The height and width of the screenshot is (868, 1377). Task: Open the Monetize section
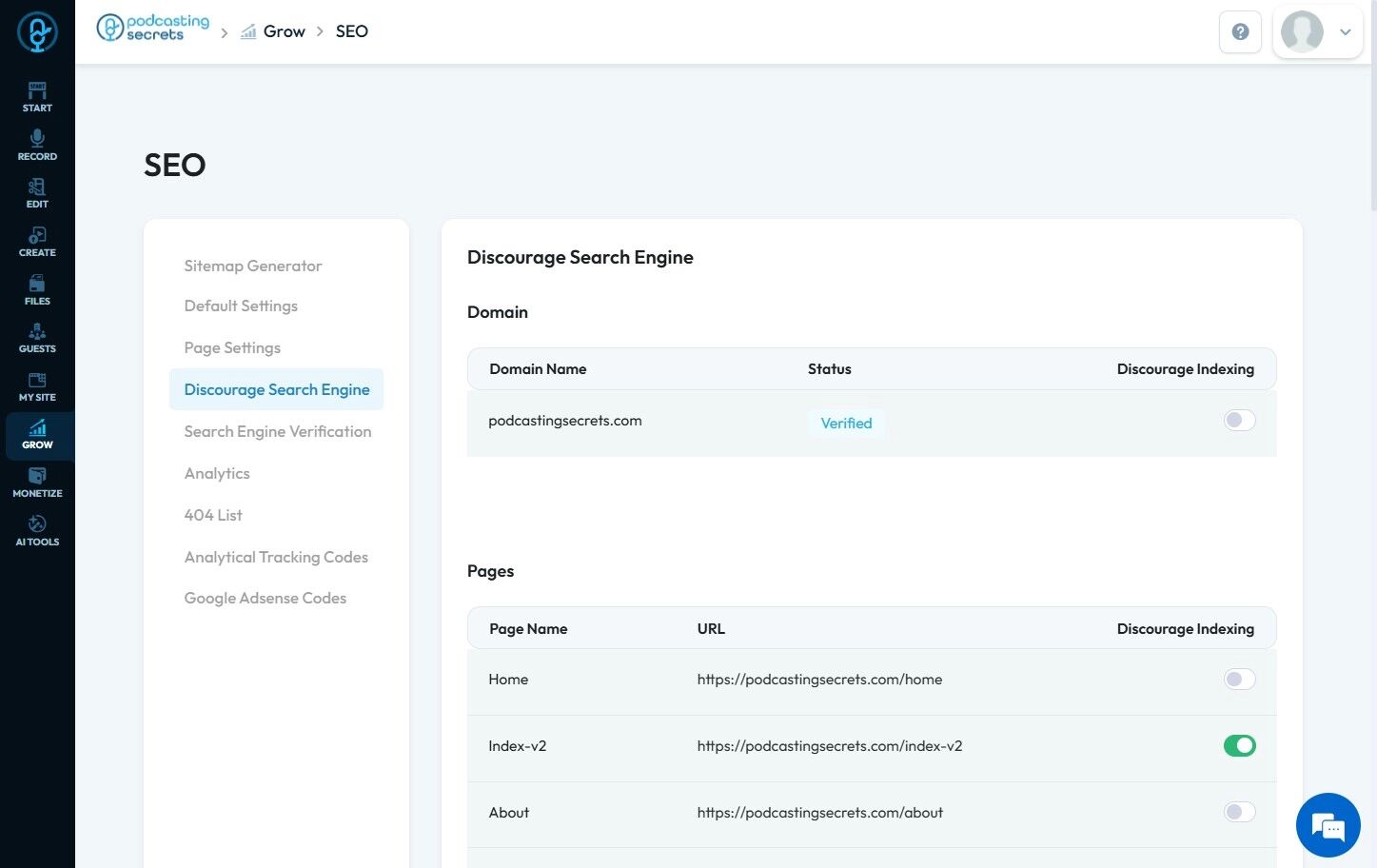37,483
